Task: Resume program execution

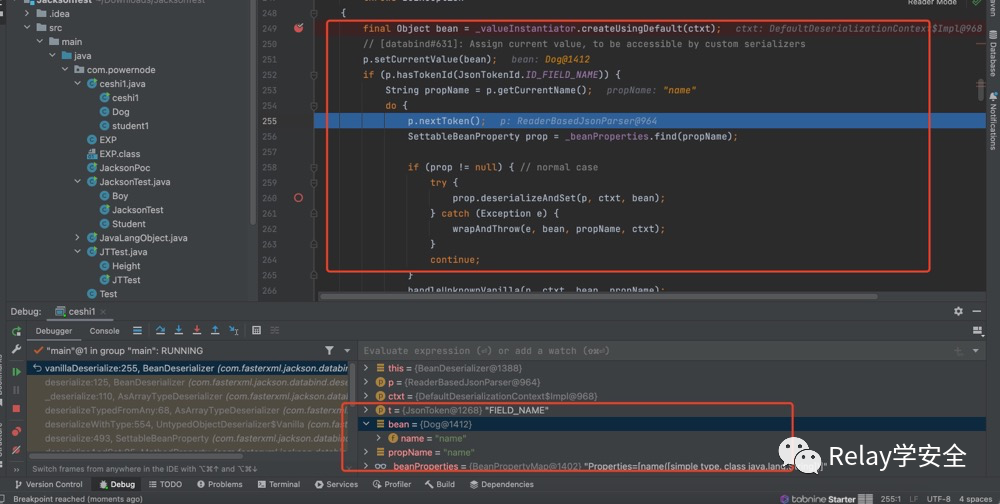Action: point(17,372)
